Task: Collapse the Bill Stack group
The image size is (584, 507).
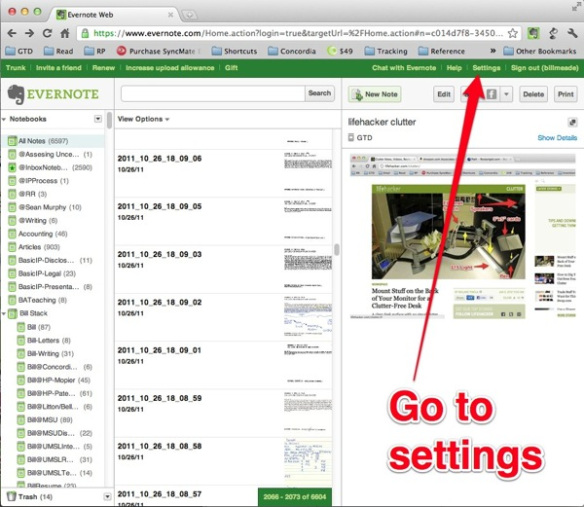Action: [4, 314]
